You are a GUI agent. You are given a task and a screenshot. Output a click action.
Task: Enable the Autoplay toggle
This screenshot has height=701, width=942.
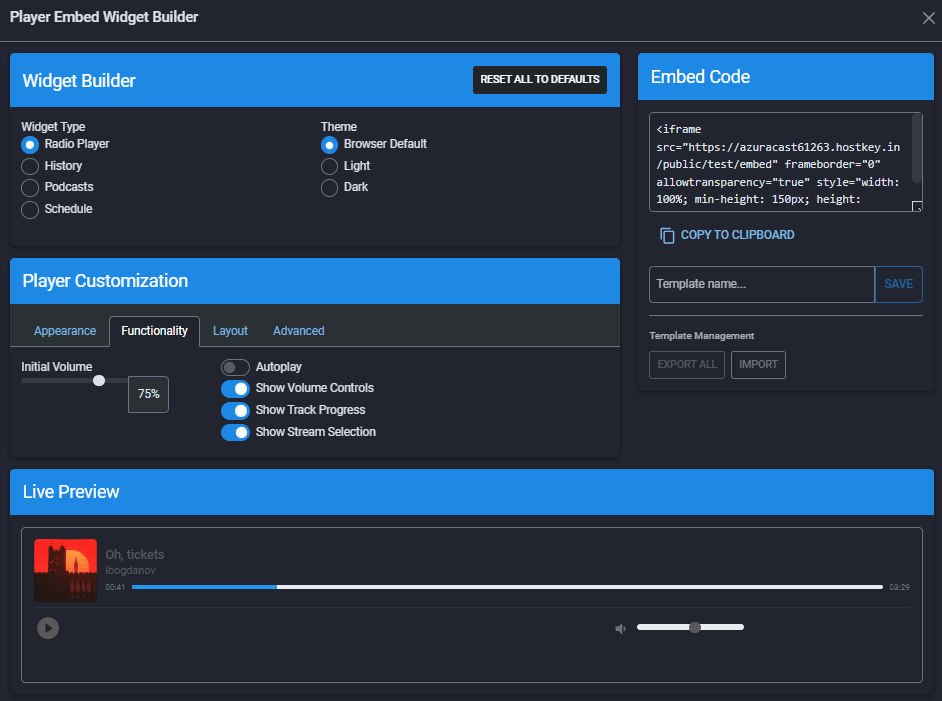click(x=235, y=368)
